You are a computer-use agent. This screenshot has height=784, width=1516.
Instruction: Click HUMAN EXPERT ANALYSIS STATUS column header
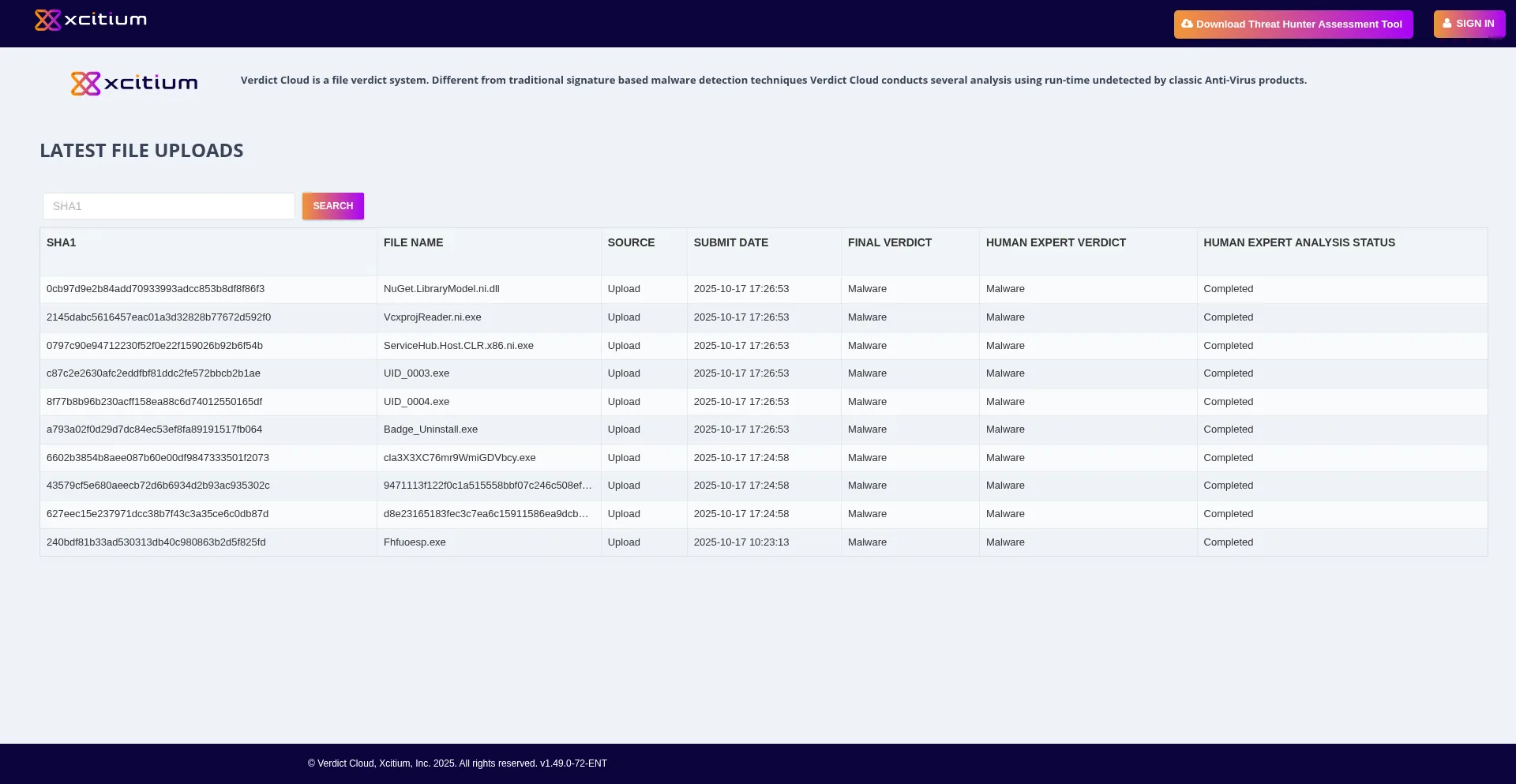(1299, 242)
